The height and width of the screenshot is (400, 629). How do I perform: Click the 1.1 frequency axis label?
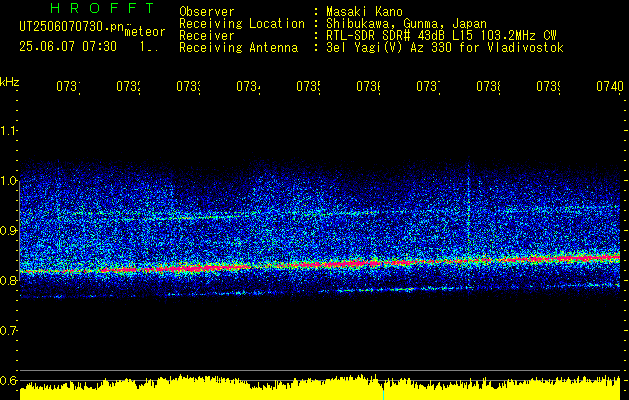8,131
